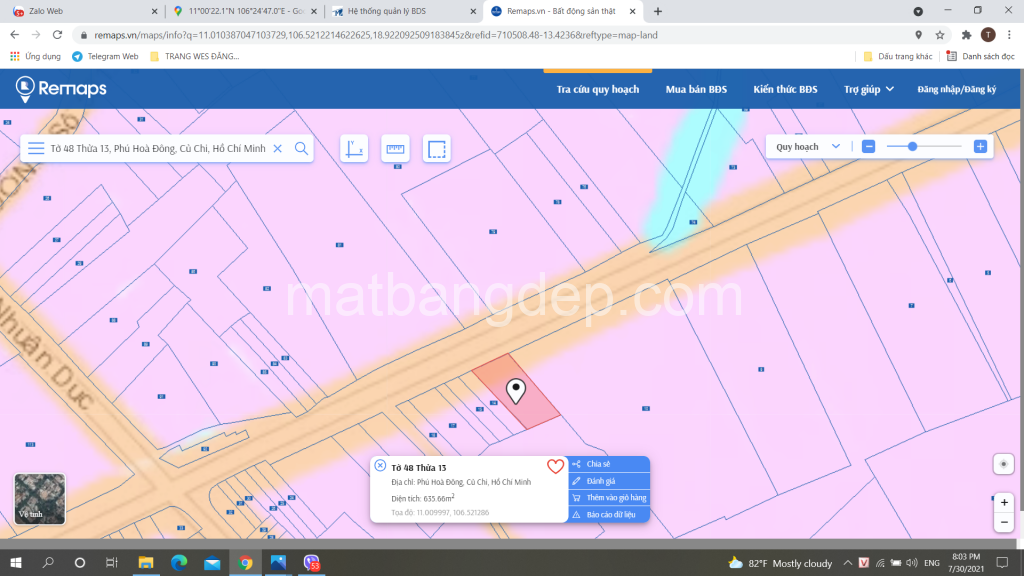The width and height of the screenshot is (1024, 576).
Task: Click the magnifier search icon
Action: [x=301, y=148]
